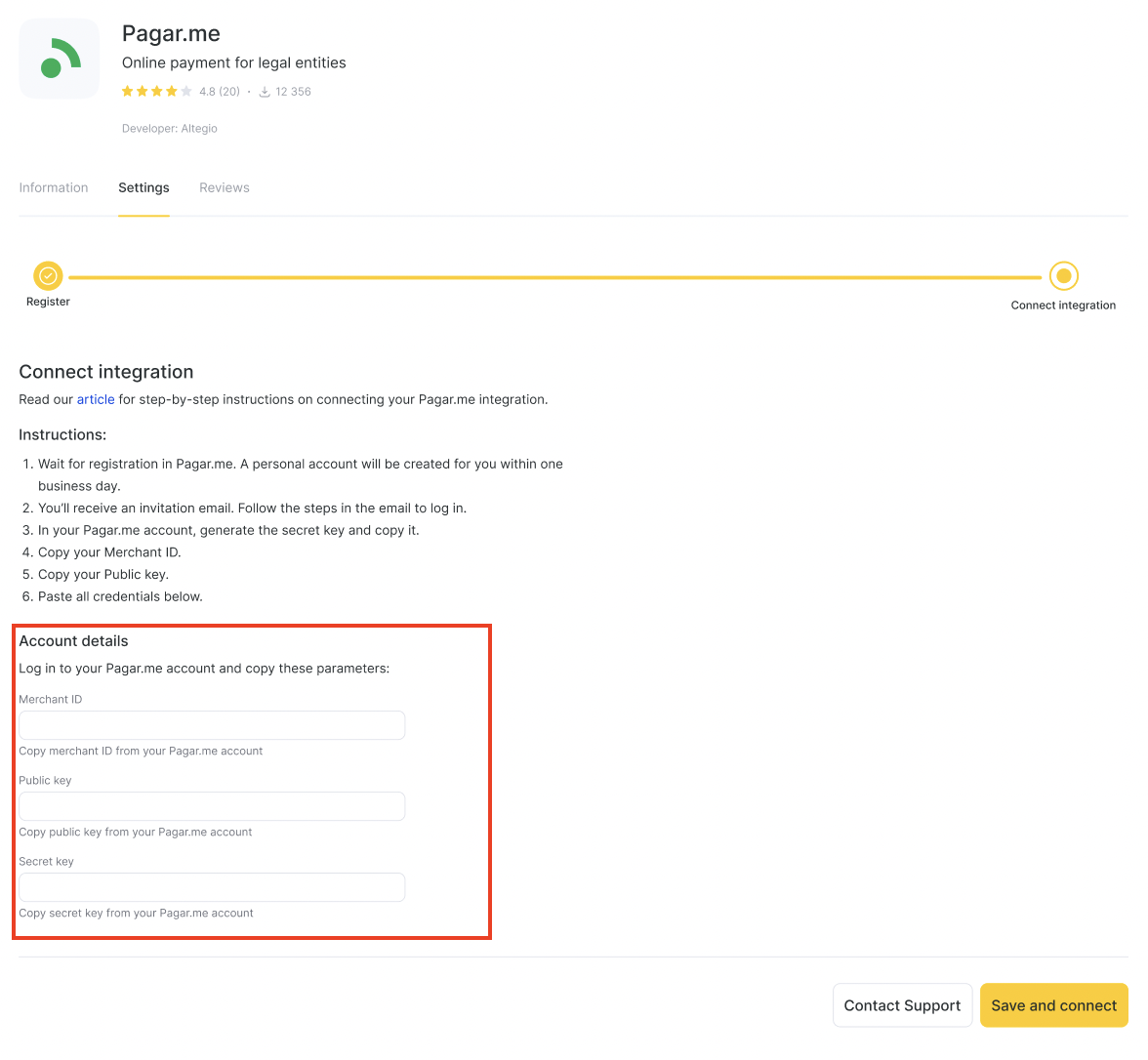Switch to the Settings tab
Screen dimensions: 1148x1060
(x=143, y=187)
